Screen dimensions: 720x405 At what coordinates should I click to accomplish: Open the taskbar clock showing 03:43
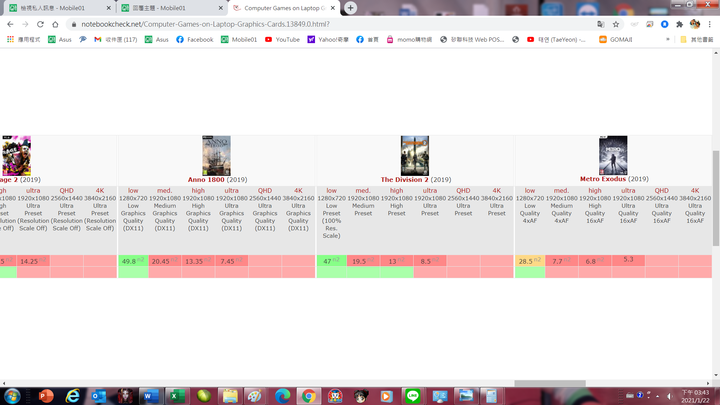click(x=695, y=396)
